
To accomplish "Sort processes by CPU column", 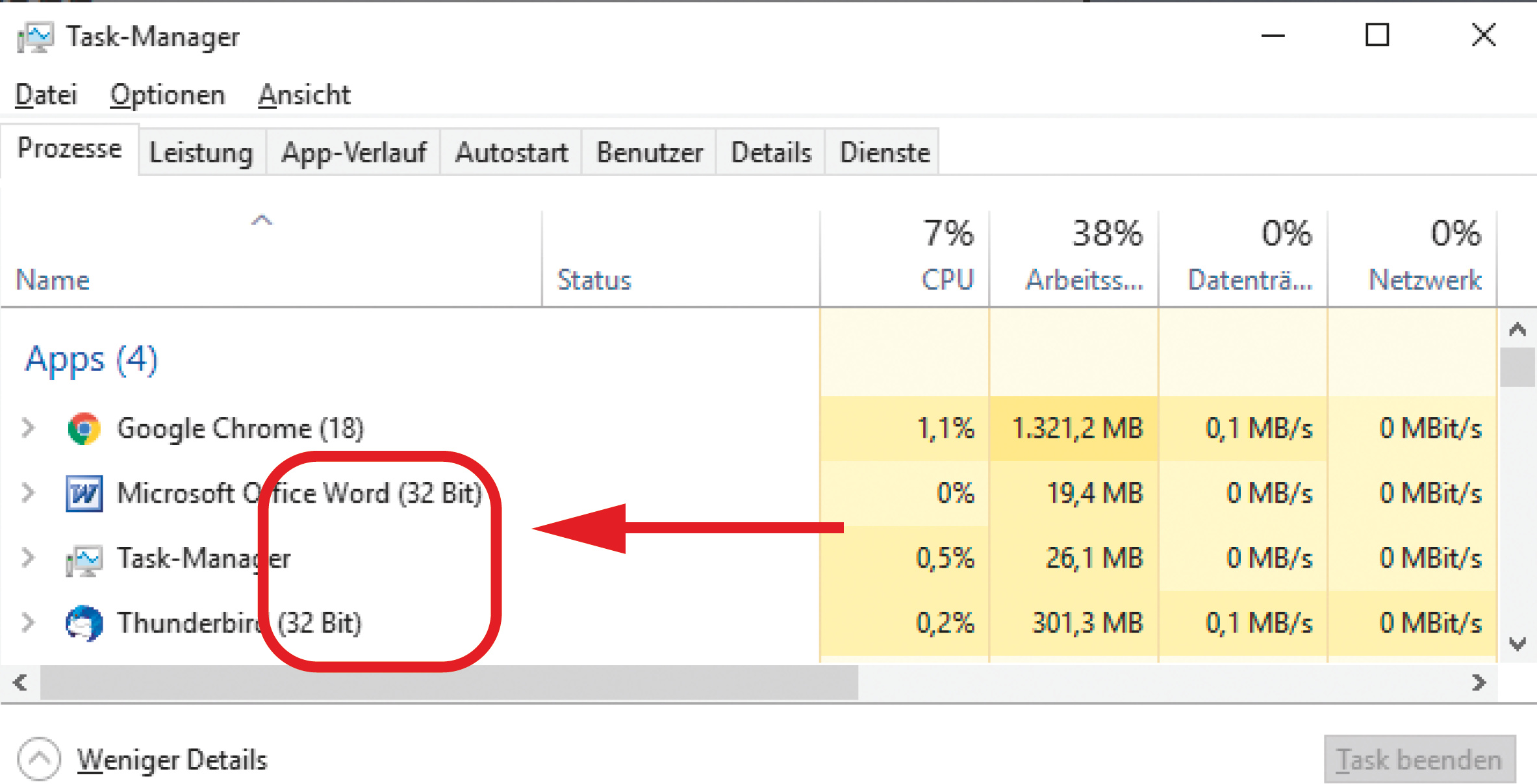I will (x=947, y=280).
